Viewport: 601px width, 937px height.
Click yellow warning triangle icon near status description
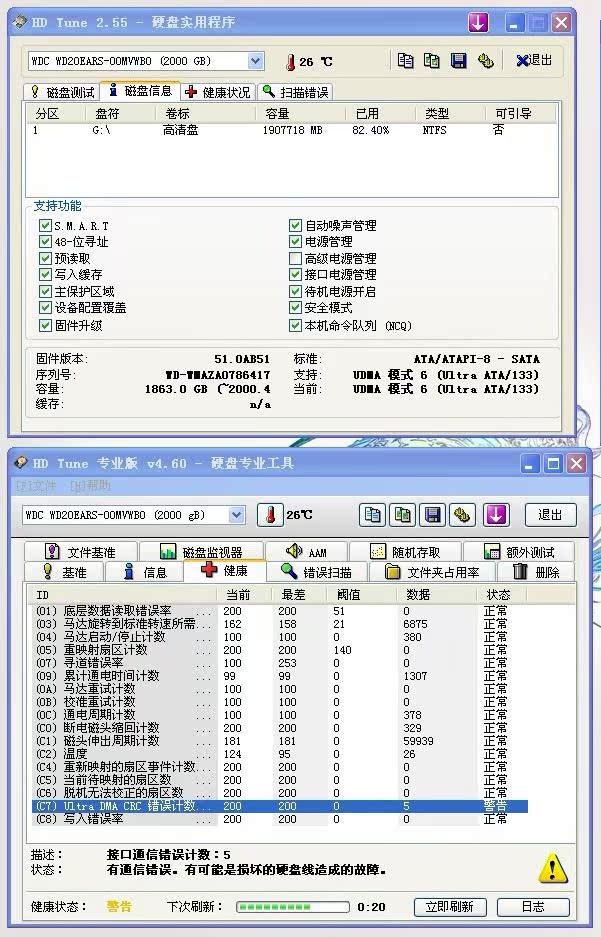[x=553, y=867]
